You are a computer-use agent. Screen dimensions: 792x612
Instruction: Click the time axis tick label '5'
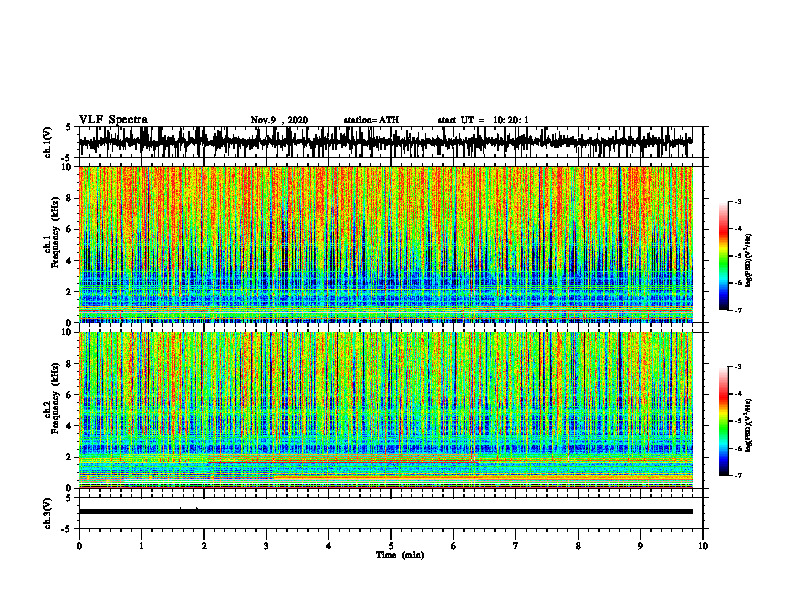tap(391, 546)
